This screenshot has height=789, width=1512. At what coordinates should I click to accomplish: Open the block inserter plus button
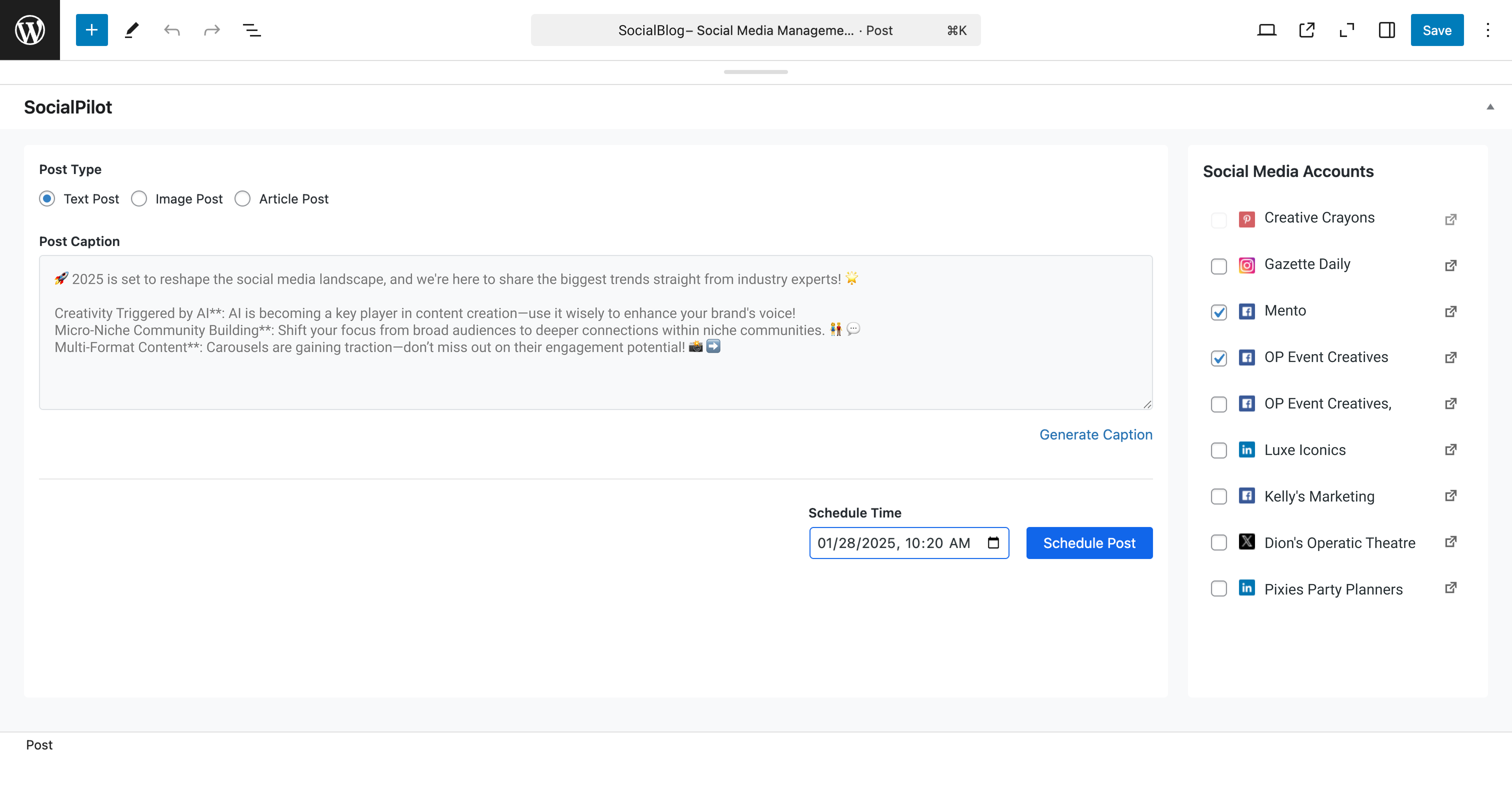point(91,30)
